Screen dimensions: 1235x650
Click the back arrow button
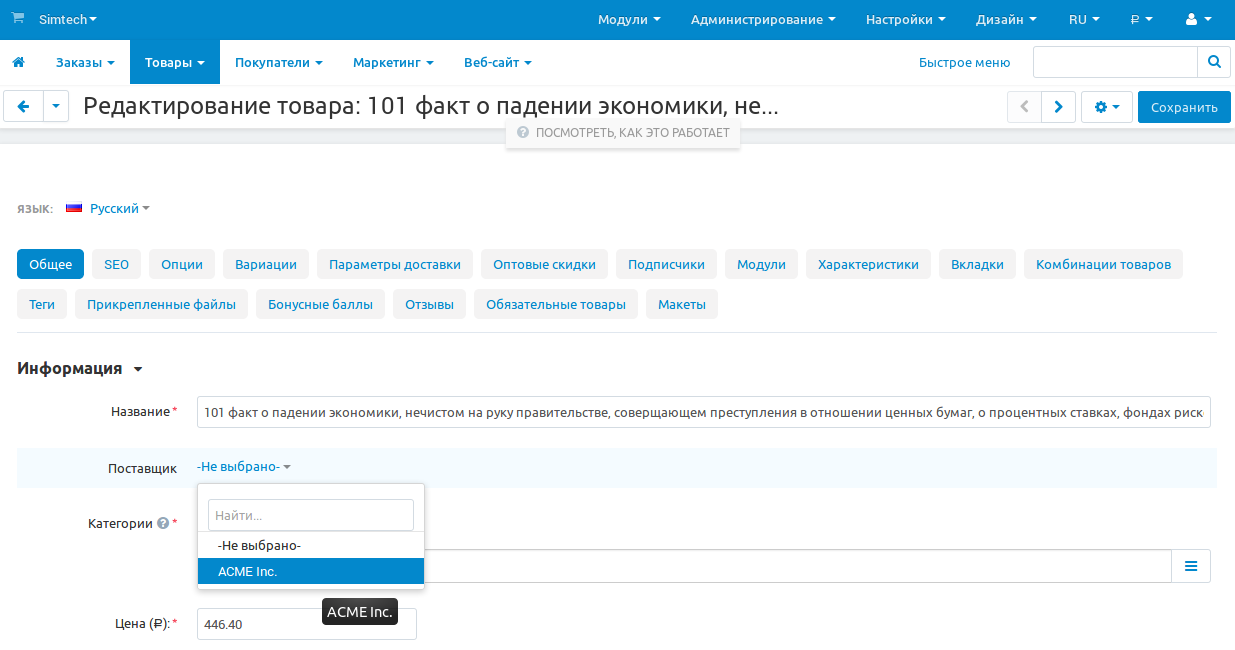point(24,107)
